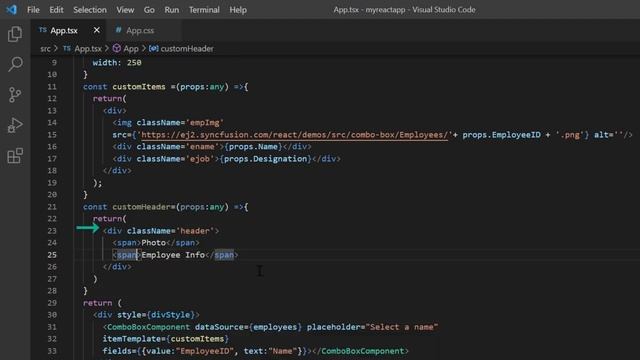Open the Edit menu
This screenshot has height=360, width=640.
pos(56,10)
